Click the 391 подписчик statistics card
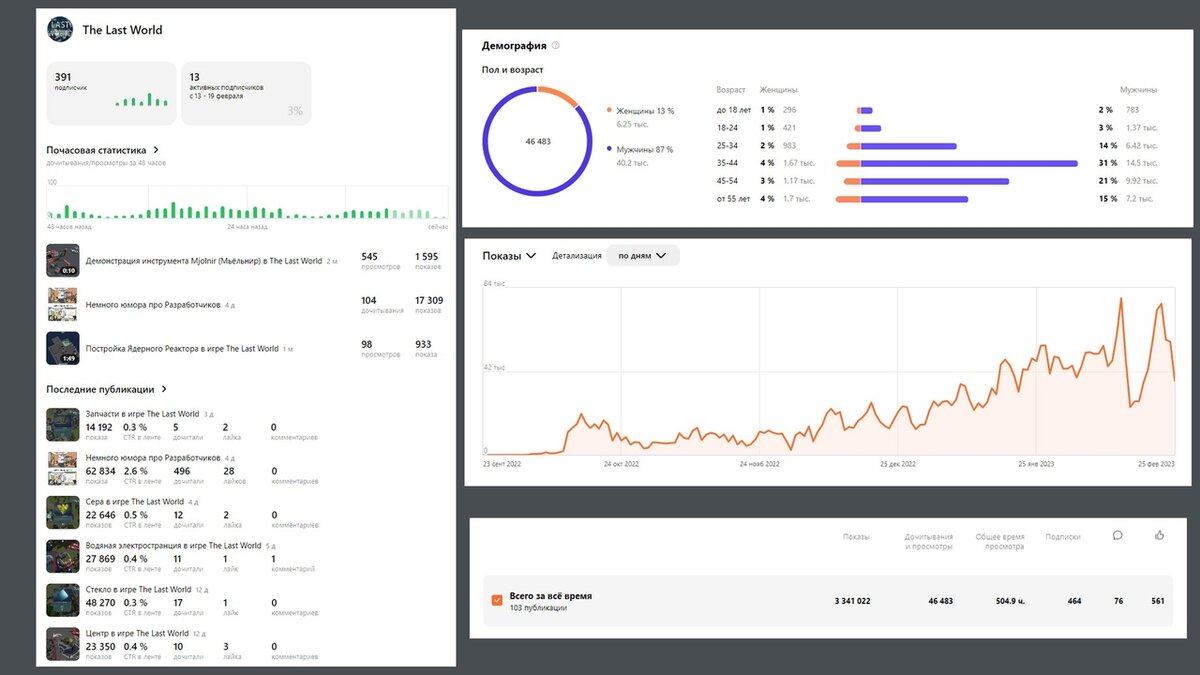1200x675 pixels. 111,93
